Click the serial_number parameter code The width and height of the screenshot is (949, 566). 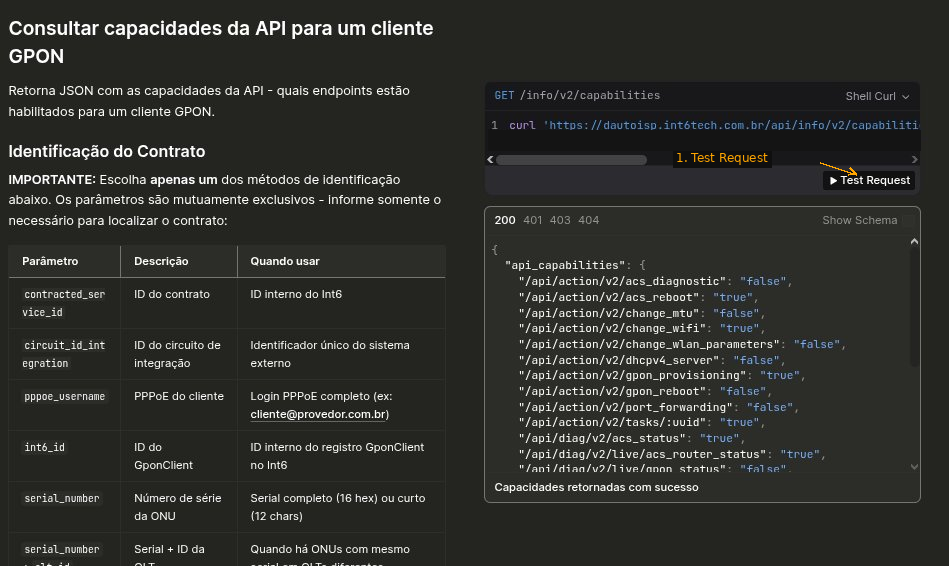[62, 498]
